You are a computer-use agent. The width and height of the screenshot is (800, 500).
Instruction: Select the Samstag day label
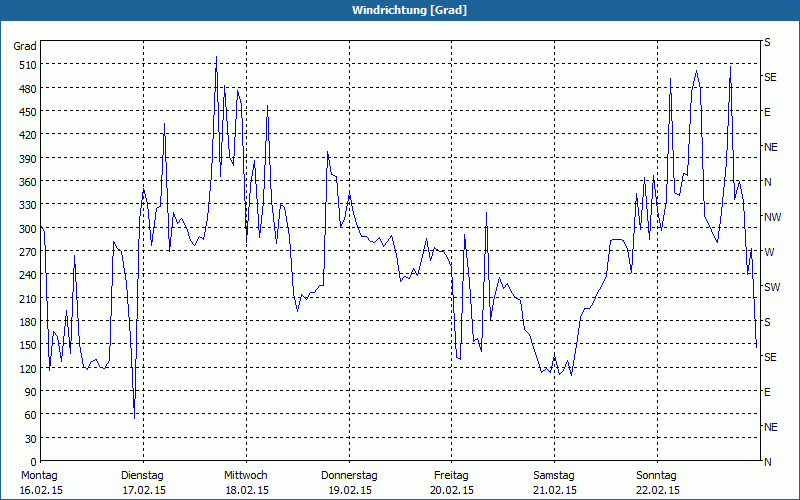point(554,476)
